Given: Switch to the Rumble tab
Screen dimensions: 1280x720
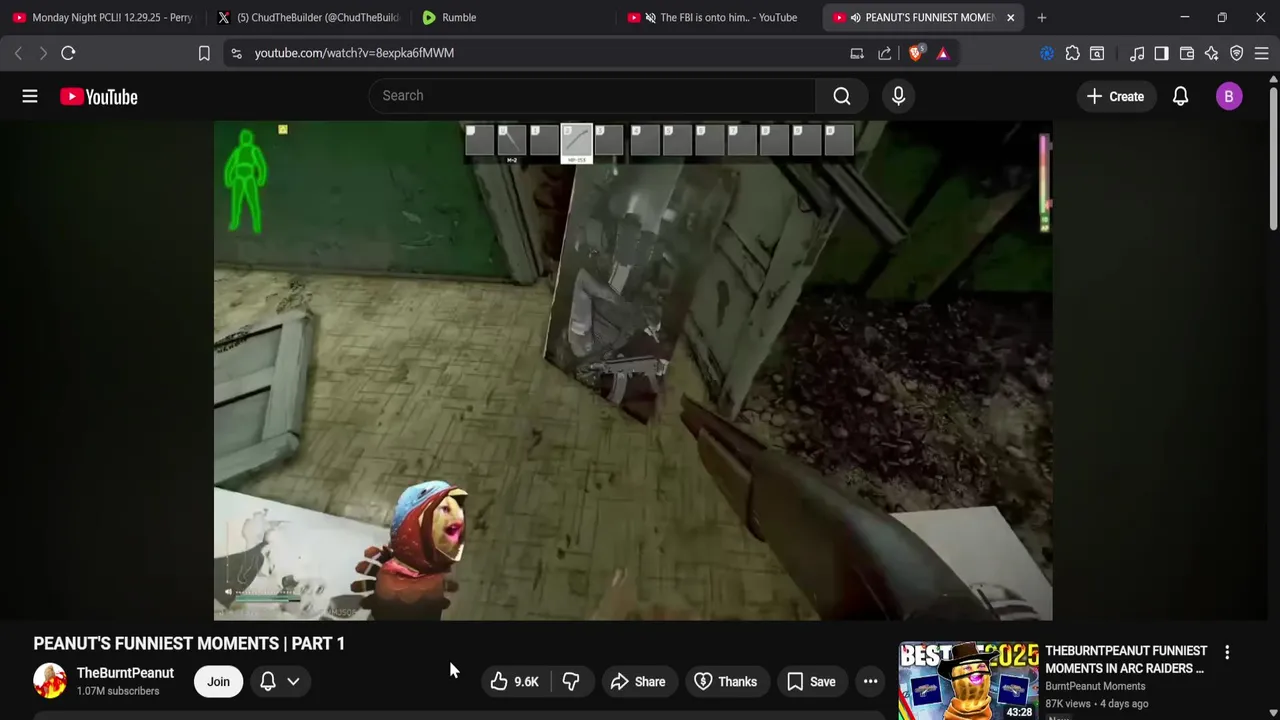Looking at the screenshot, I should [x=513, y=17].
